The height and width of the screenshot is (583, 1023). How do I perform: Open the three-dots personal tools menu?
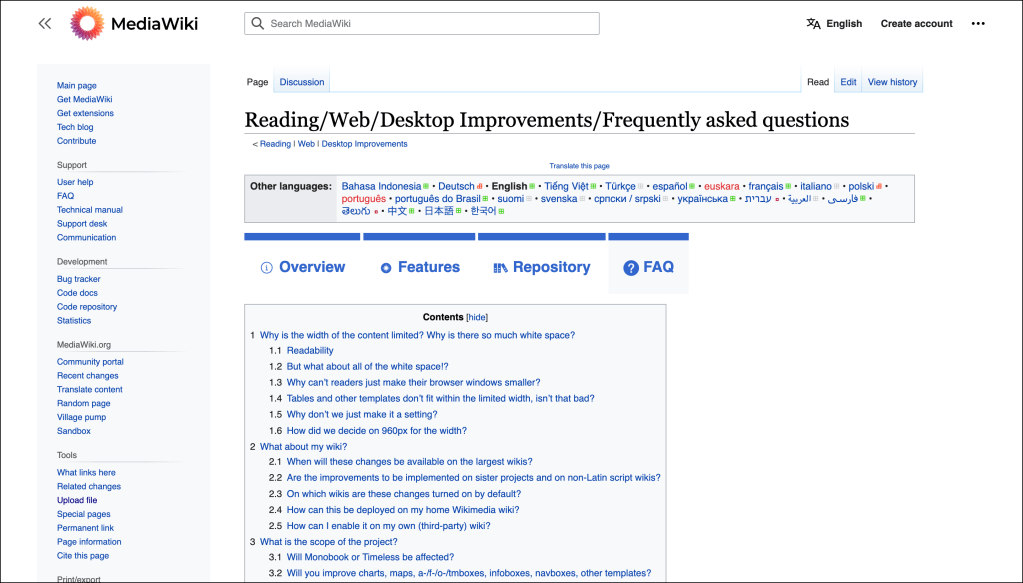[x=978, y=23]
